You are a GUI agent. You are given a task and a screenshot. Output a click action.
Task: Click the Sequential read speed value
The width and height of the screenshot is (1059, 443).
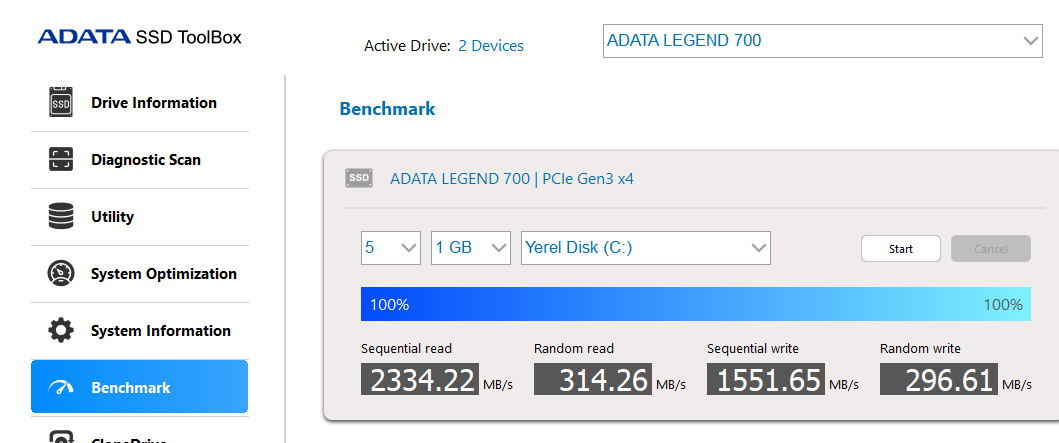[424, 380]
